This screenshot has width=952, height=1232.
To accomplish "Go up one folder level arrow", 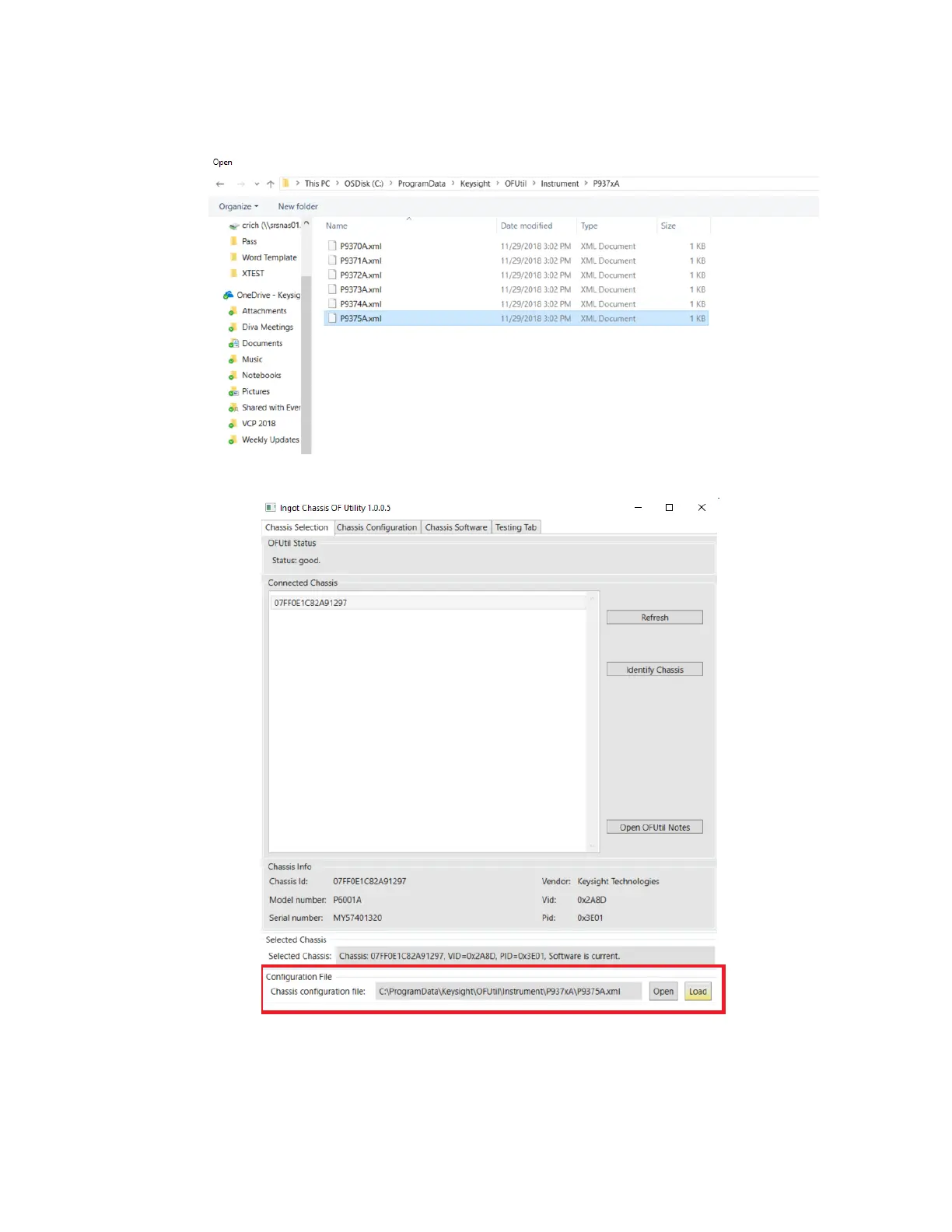I will coord(270,184).
